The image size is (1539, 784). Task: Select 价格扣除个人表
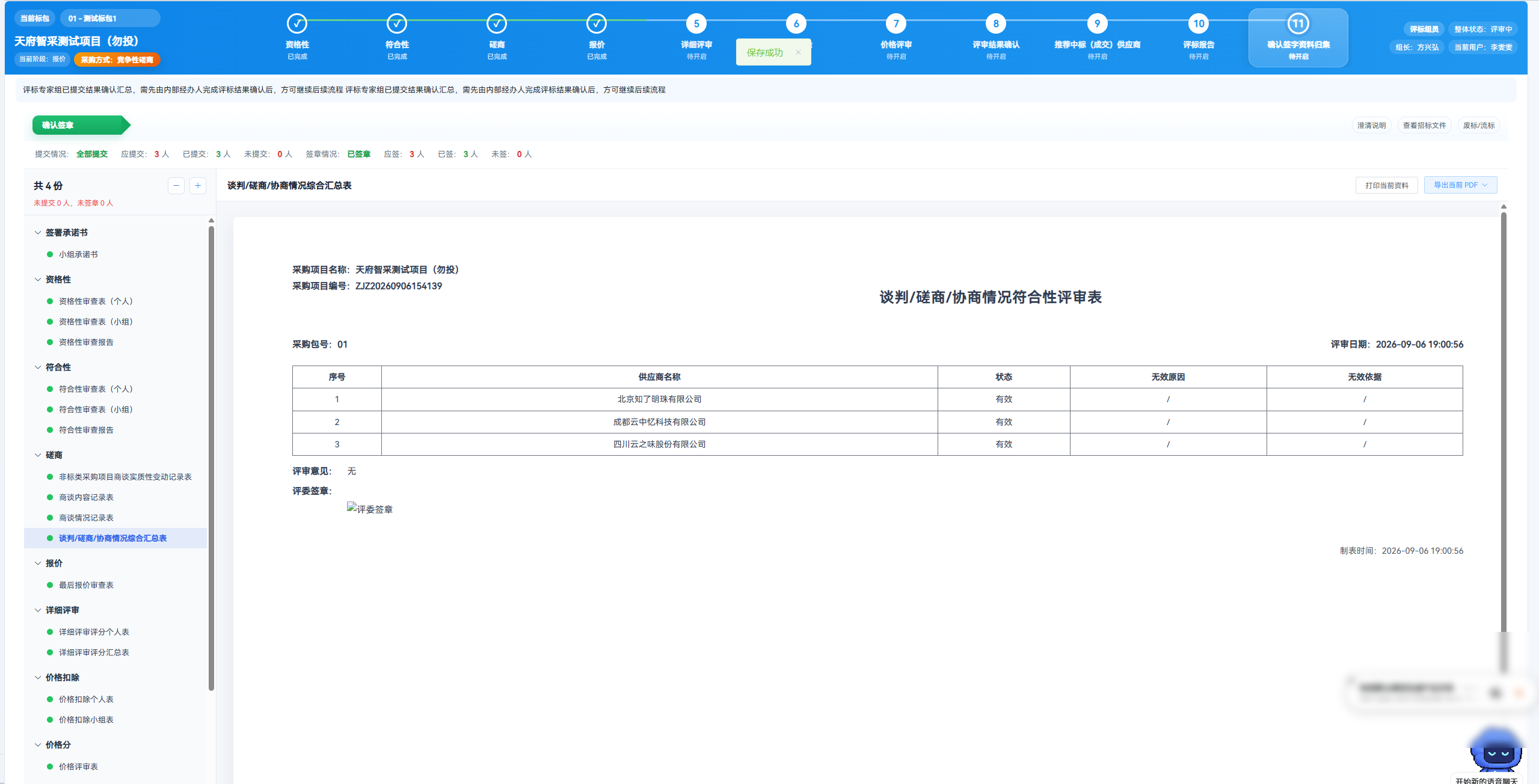[x=86, y=699]
